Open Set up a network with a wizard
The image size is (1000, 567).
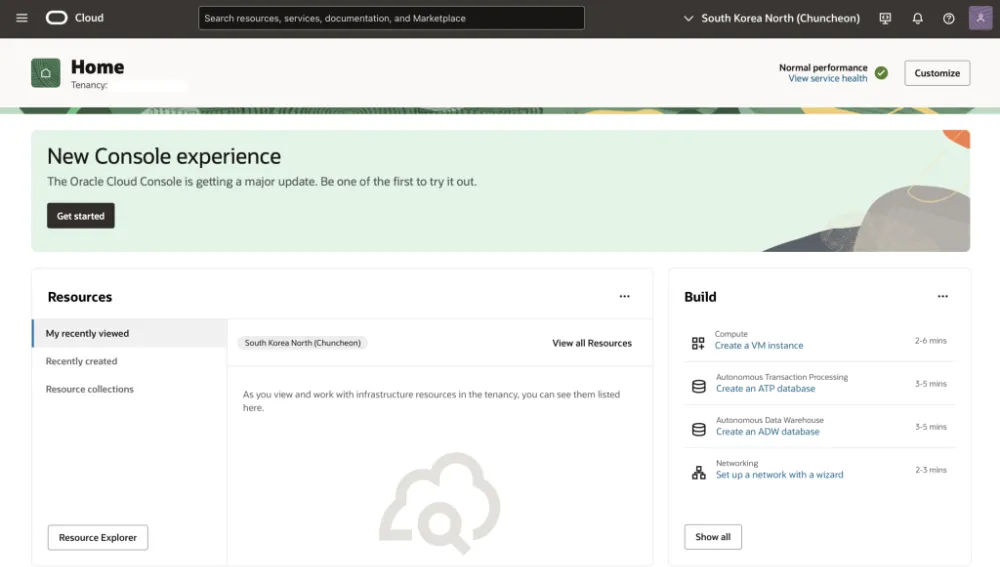pos(779,475)
